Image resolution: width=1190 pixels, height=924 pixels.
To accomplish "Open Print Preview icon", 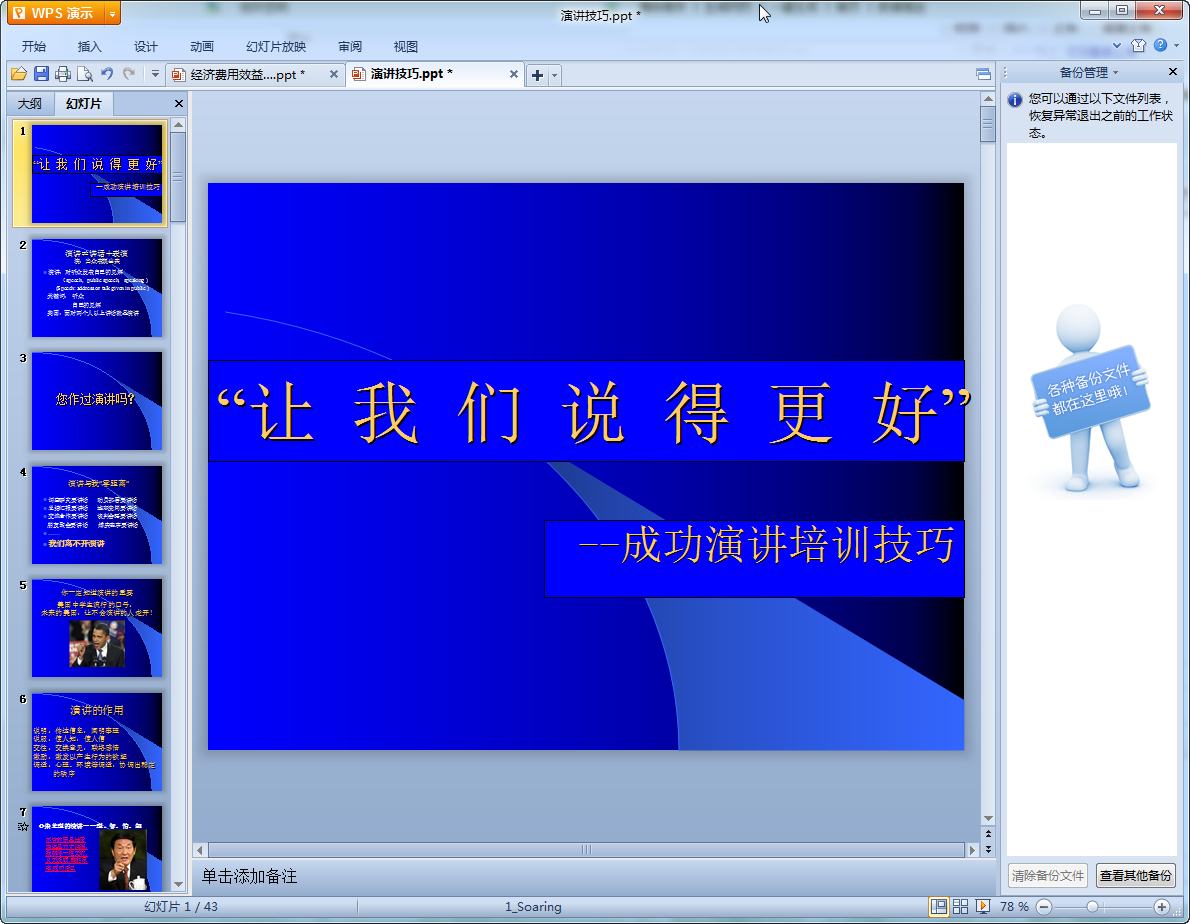I will [x=85, y=74].
